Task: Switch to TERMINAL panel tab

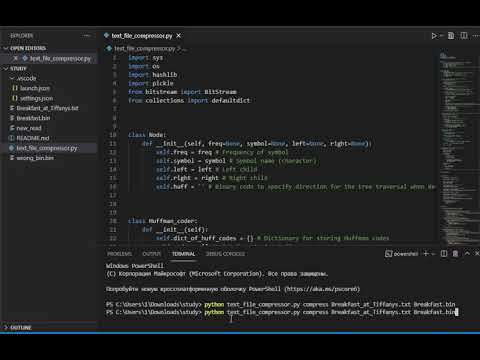Action: click(x=183, y=254)
